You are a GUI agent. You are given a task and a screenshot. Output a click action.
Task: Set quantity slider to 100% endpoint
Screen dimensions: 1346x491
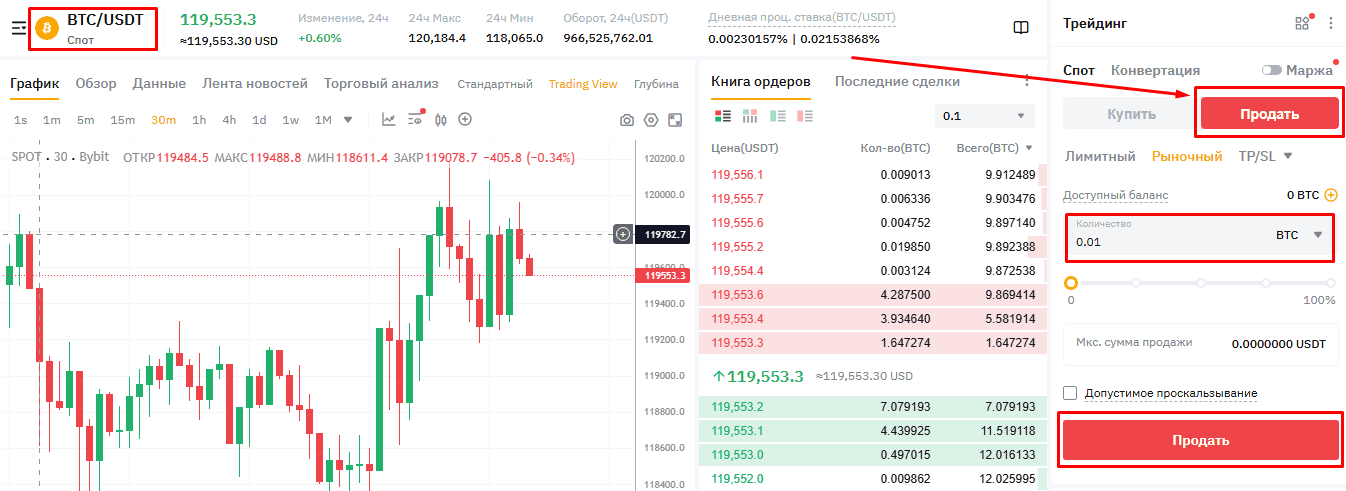1331,283
